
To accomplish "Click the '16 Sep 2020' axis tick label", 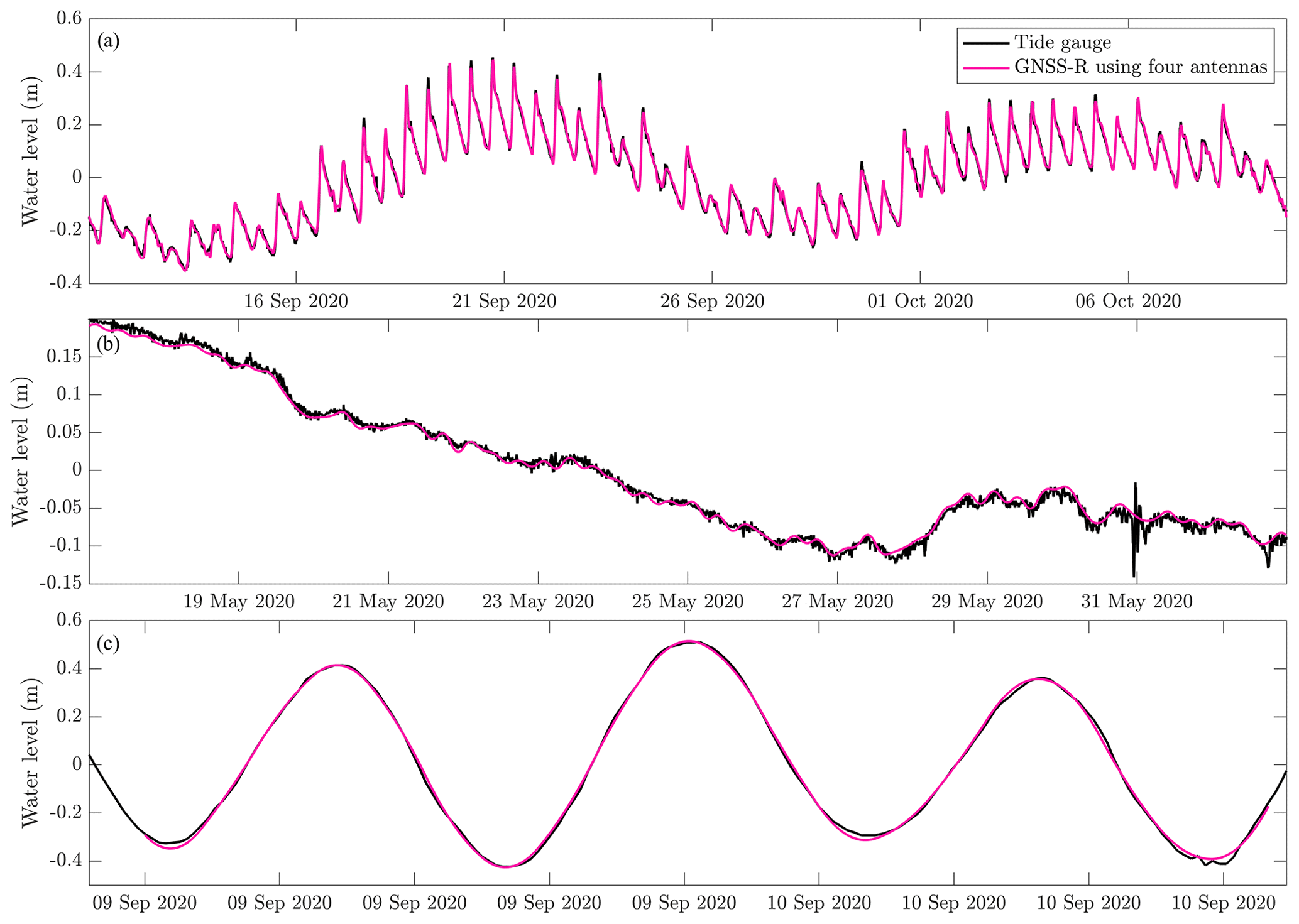I will 295,302.
